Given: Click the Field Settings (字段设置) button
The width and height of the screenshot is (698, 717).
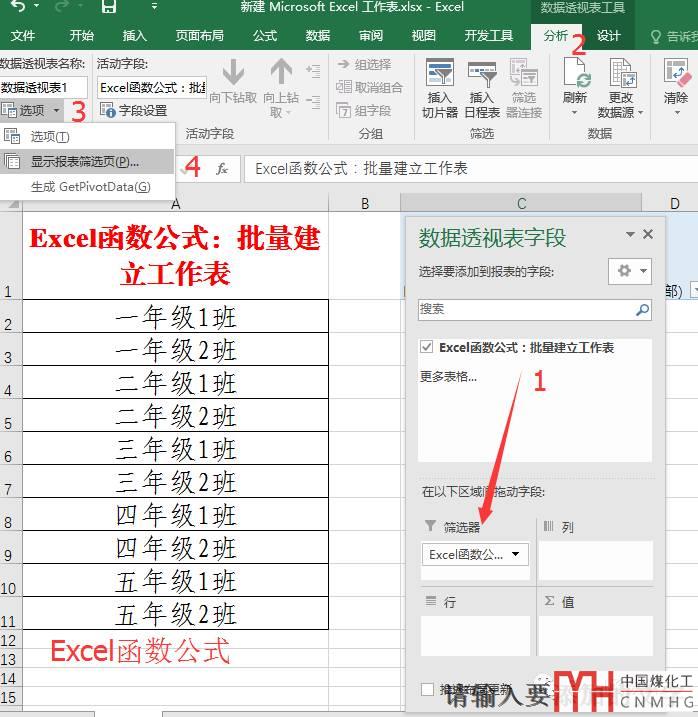Looking at the screenshot, I should 134,111.
